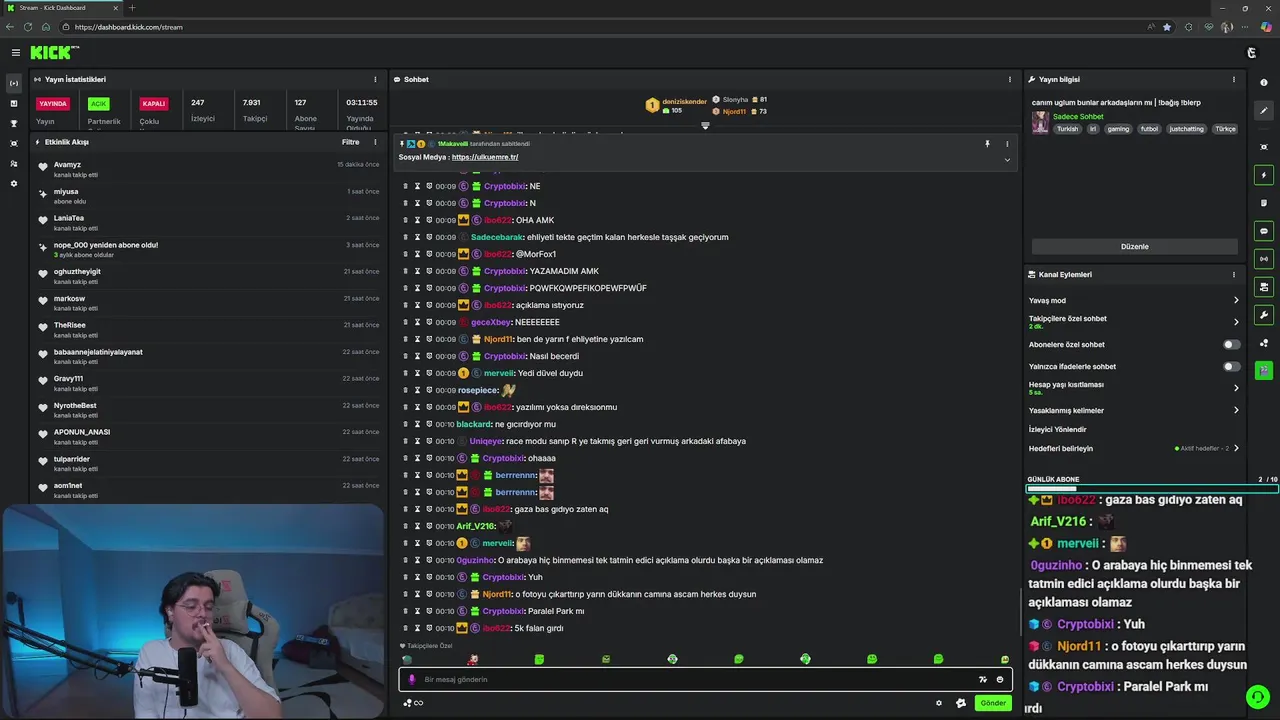This screenshot has width=1280, height=720.
Task: Open the trophy achievements icon in left sidebar
Action: point(14,123)
